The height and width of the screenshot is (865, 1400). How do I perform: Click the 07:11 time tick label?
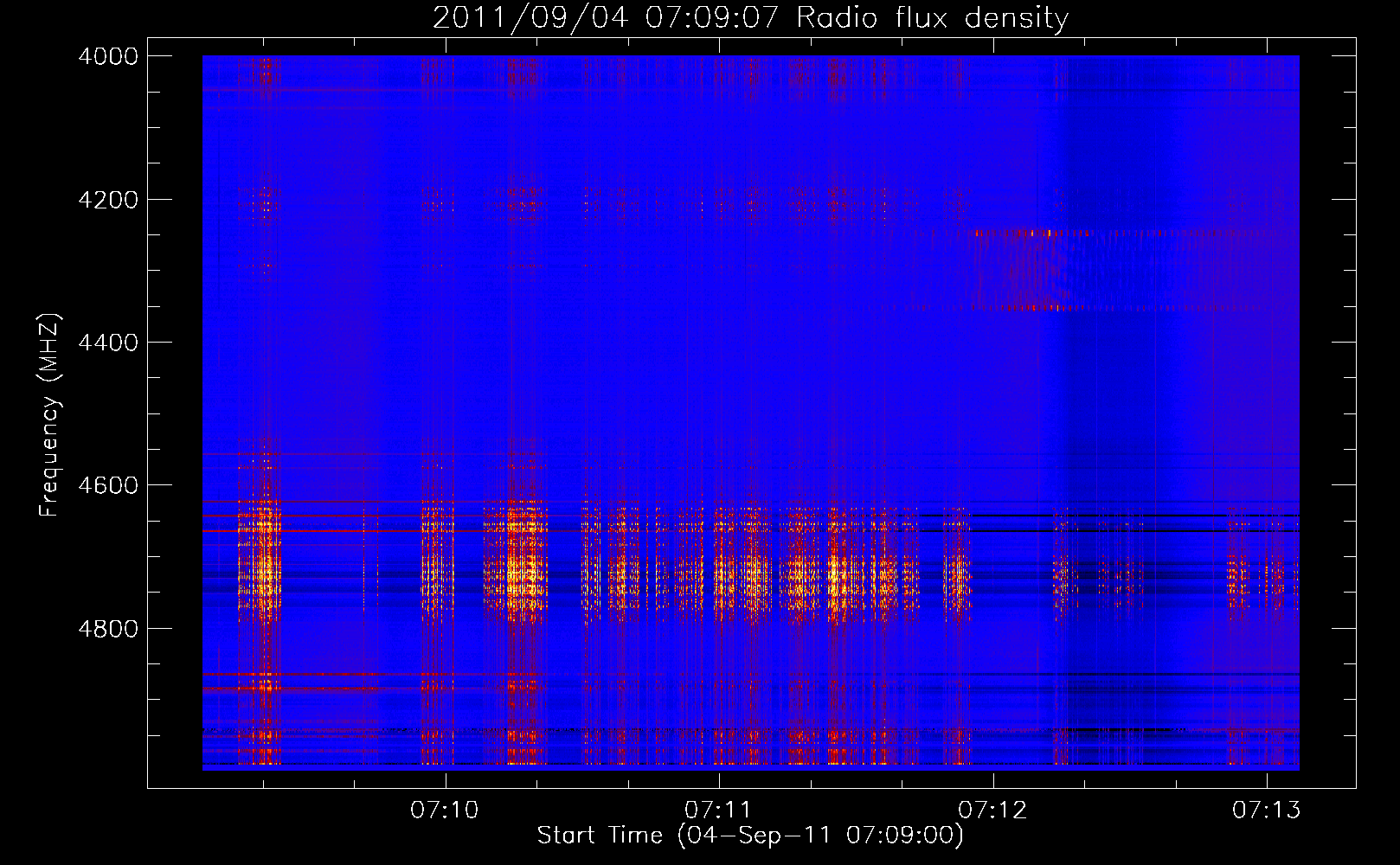tap(718, 811)
